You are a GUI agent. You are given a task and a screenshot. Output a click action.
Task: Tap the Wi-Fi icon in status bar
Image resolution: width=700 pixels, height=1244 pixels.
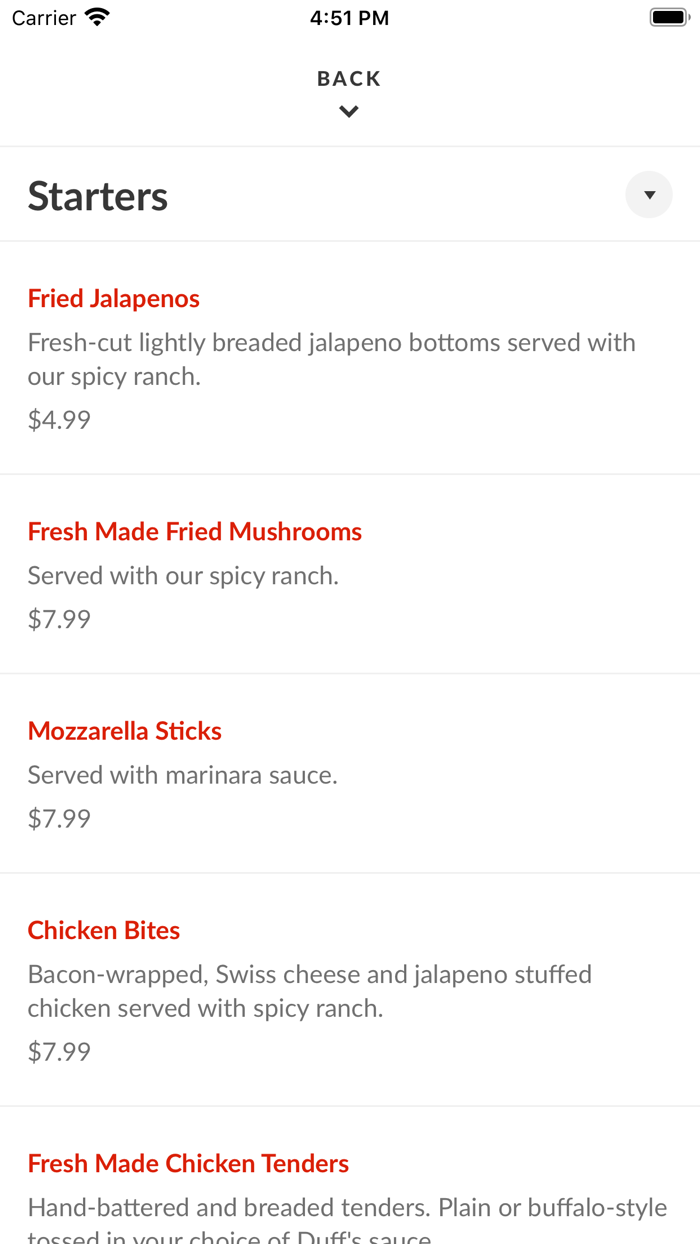point(94,15)
